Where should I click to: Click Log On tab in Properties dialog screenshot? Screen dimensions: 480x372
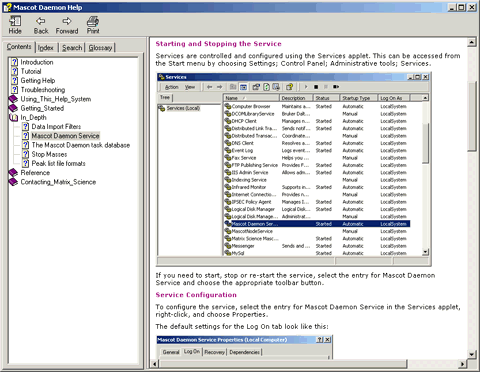tap(192, 352)
